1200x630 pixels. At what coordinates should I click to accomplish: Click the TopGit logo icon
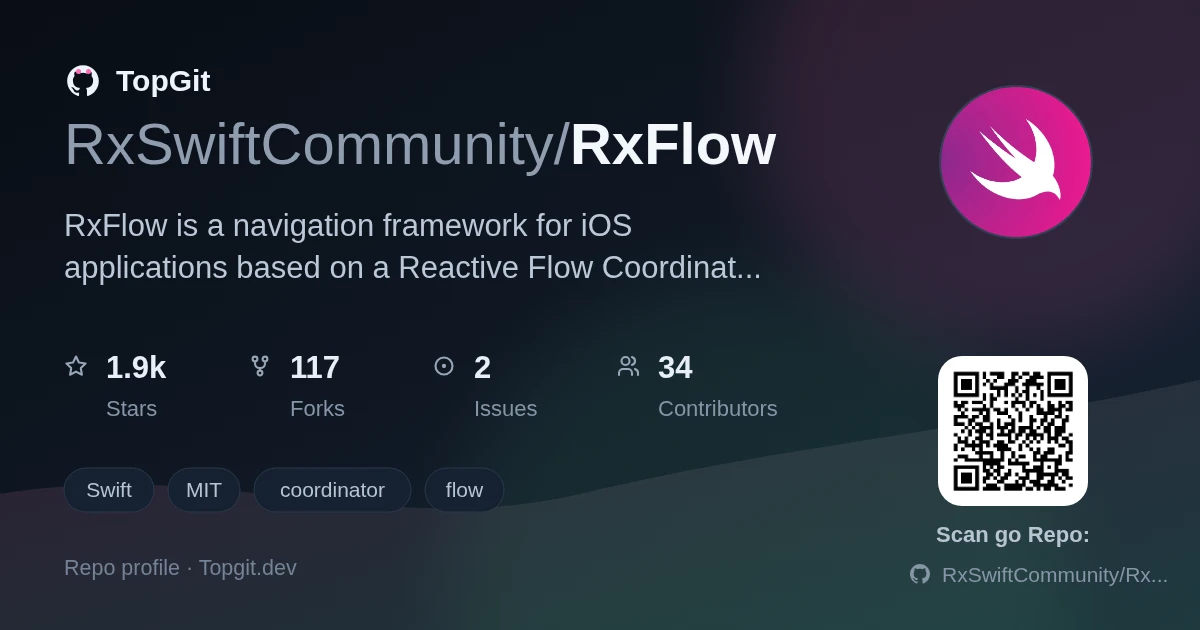[x=83, y=81]
